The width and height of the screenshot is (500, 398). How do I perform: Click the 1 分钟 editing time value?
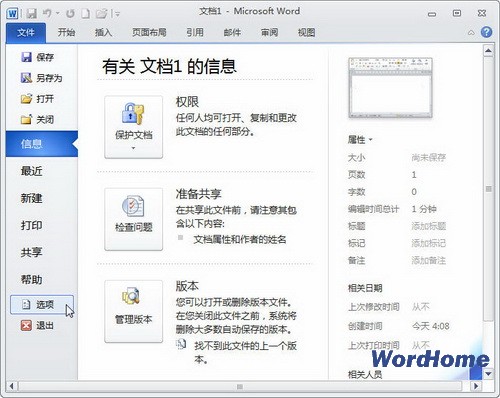[424, 209]
